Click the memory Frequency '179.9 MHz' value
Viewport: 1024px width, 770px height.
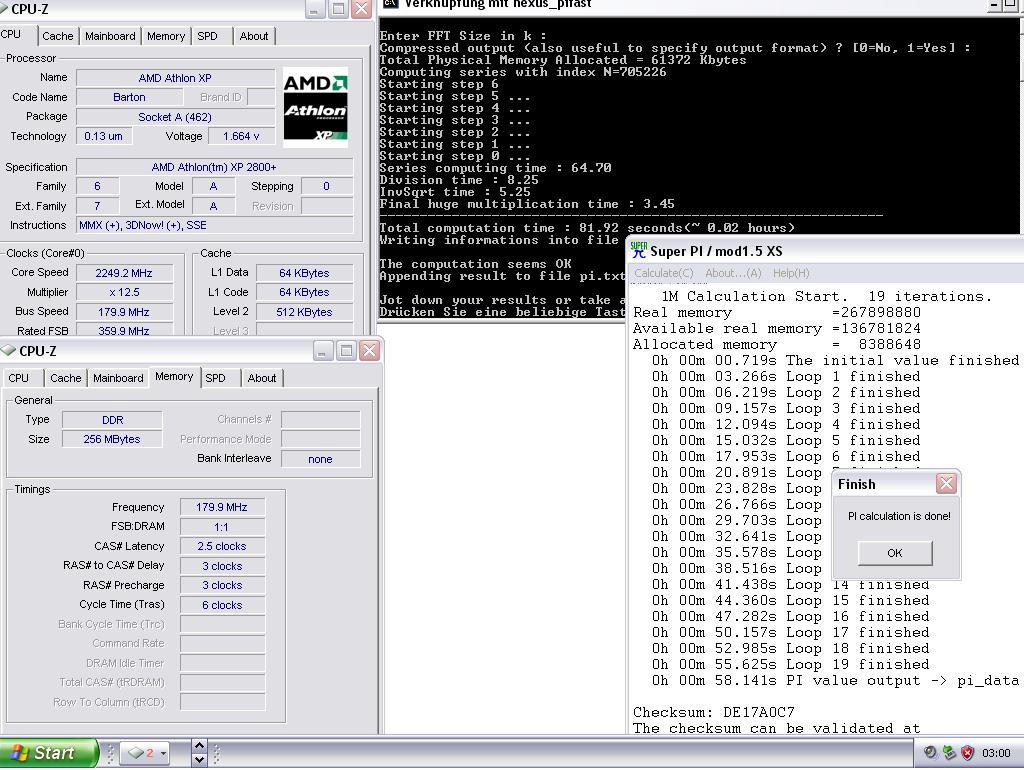pyautogui.click(x=222, y=507)
